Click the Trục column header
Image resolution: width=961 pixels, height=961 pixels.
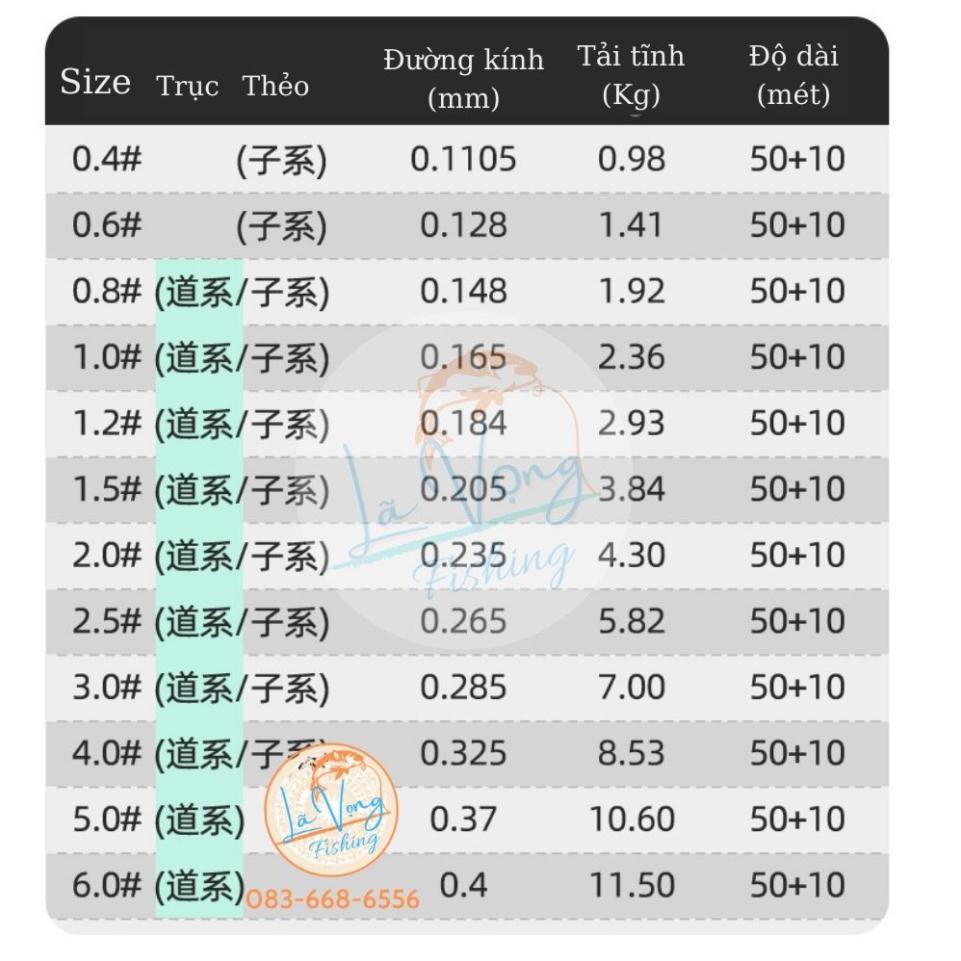(x=187, y=86)
